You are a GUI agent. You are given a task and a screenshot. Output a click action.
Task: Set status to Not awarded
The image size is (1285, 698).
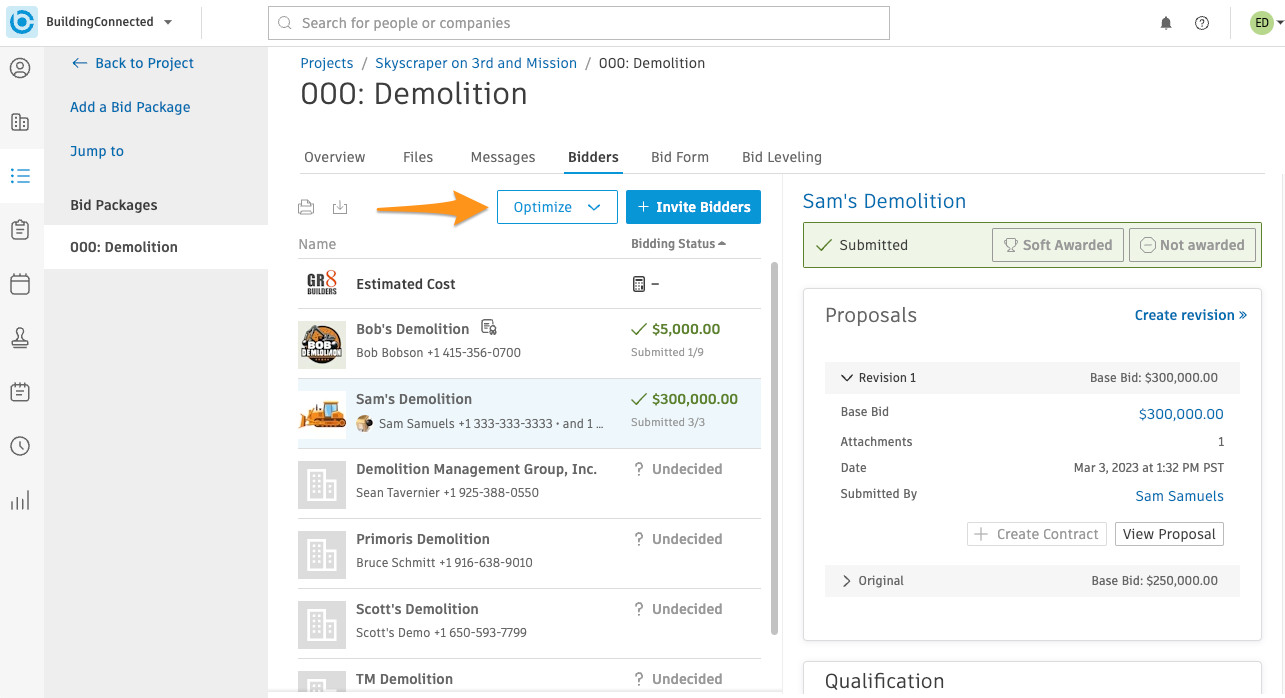pos(1192,245)
